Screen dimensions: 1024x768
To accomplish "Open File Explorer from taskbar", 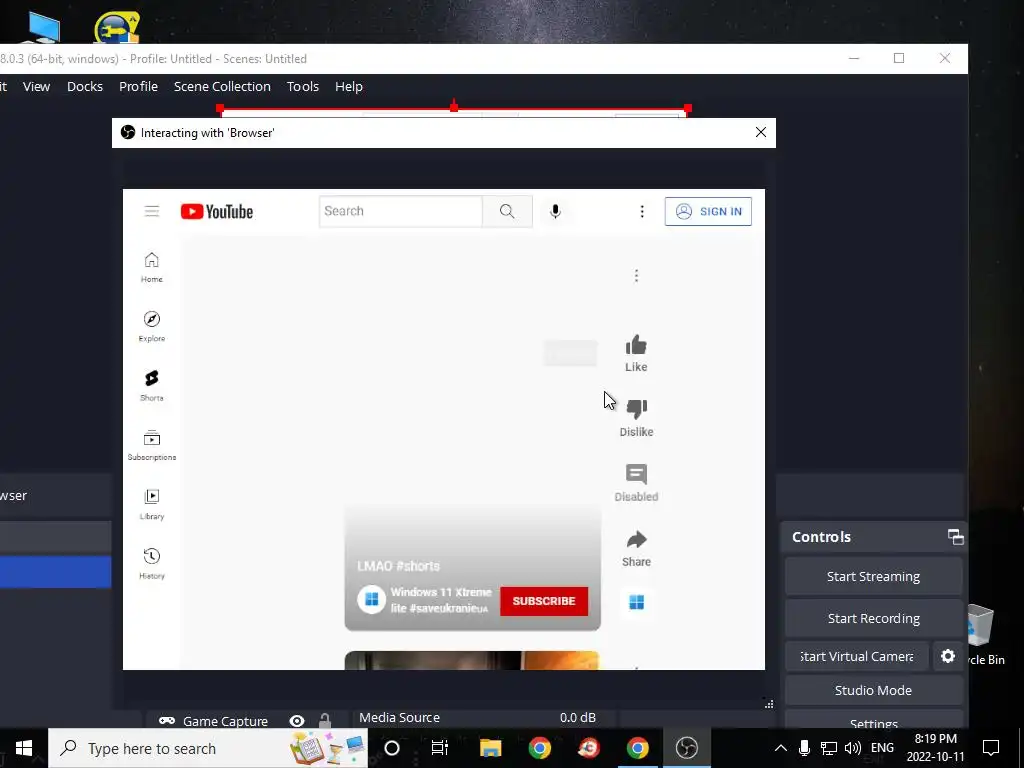I will [x=490, y=748].
